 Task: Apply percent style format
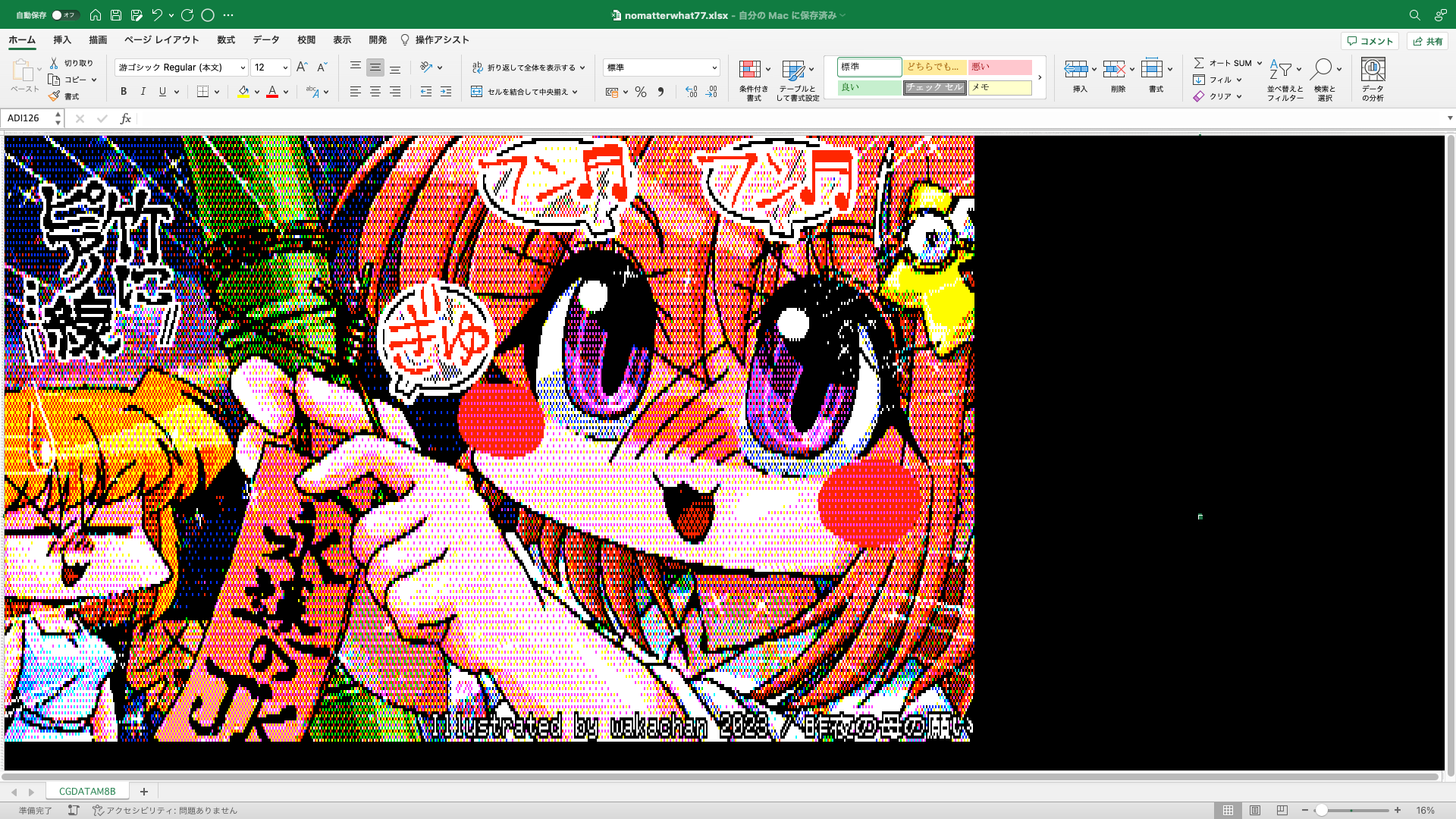pos(641,92)
